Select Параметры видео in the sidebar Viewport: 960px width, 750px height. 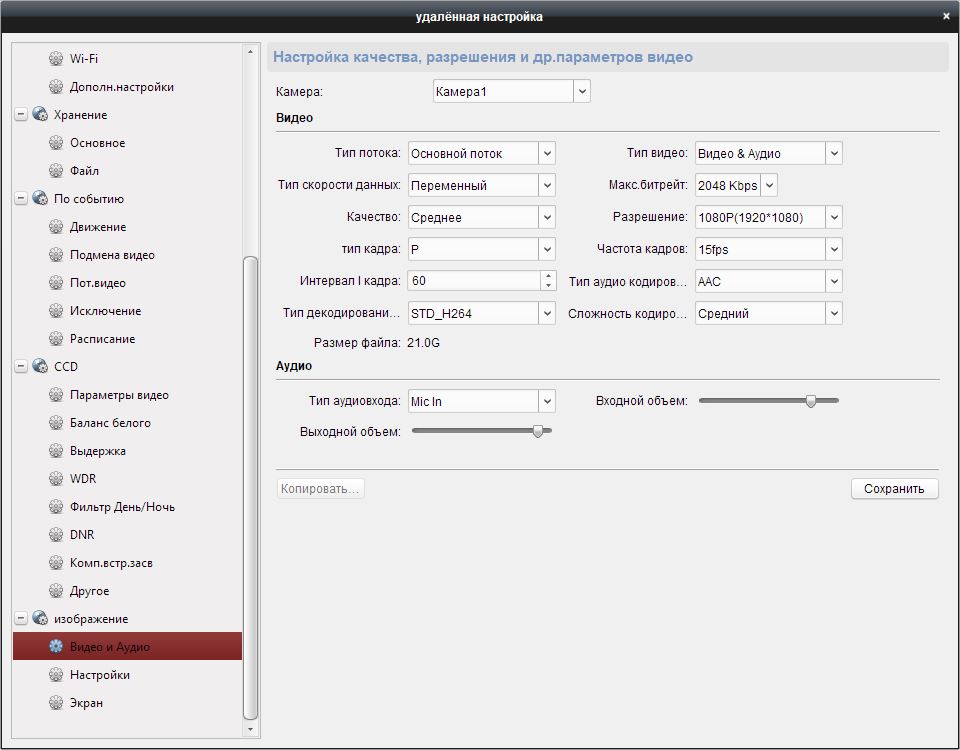tap(119, 395)
